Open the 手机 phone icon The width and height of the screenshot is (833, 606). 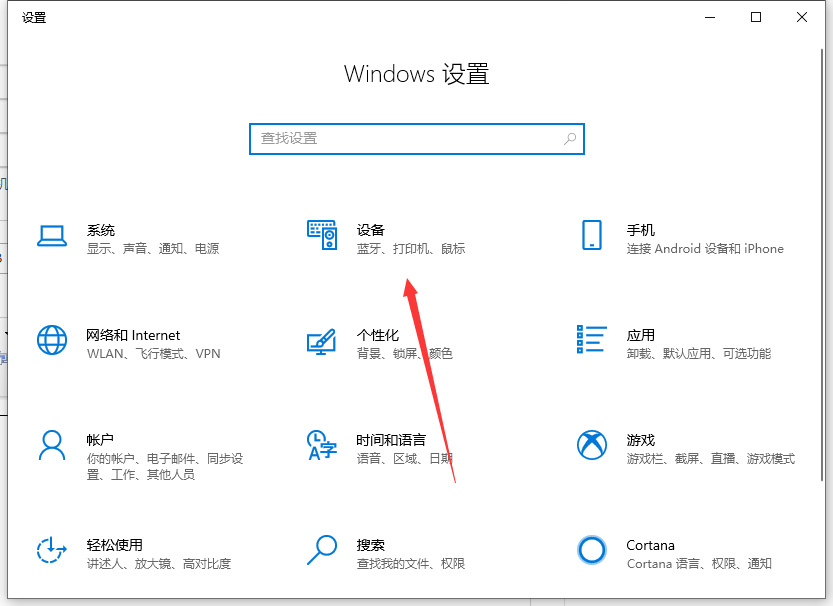coord(592,235)
